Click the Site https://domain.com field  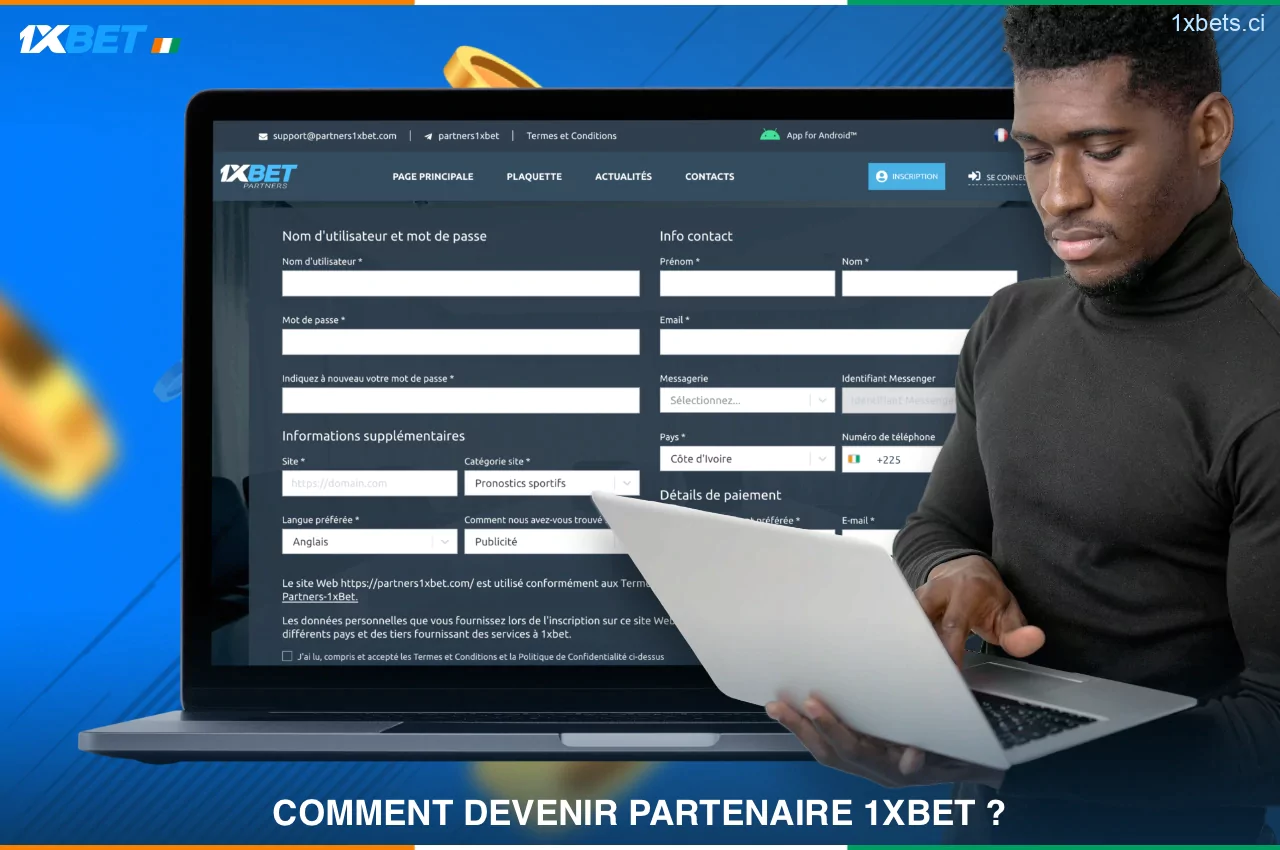(370, 483)
